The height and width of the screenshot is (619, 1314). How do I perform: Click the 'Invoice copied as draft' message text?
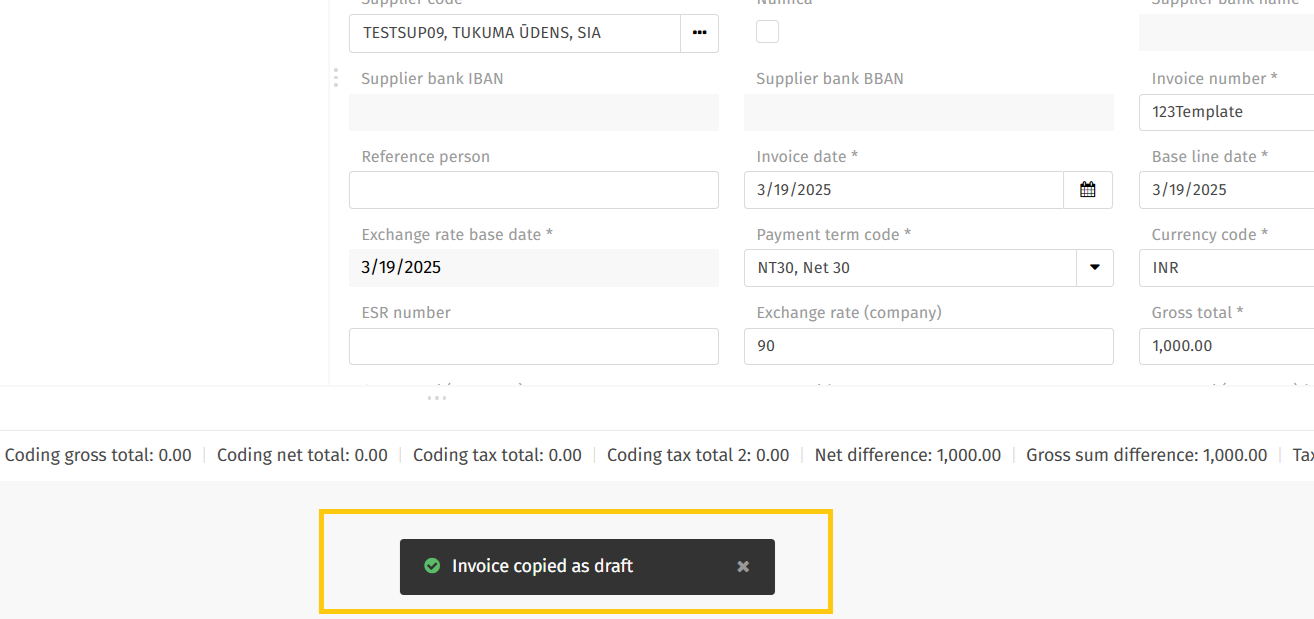[x=542, y=566]
